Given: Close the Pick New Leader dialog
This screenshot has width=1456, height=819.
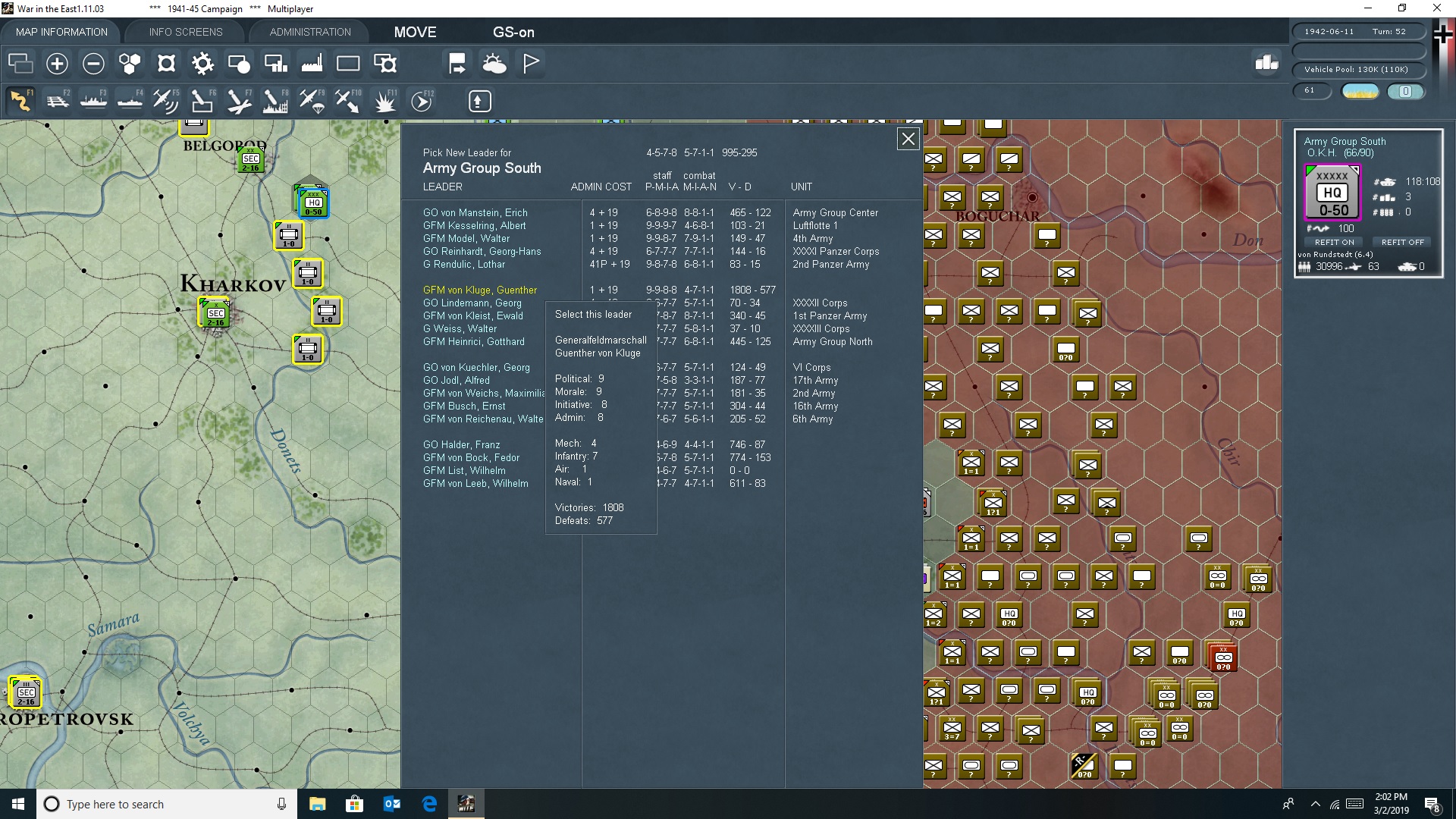Looking at the screenshot, I should point(908,139).
